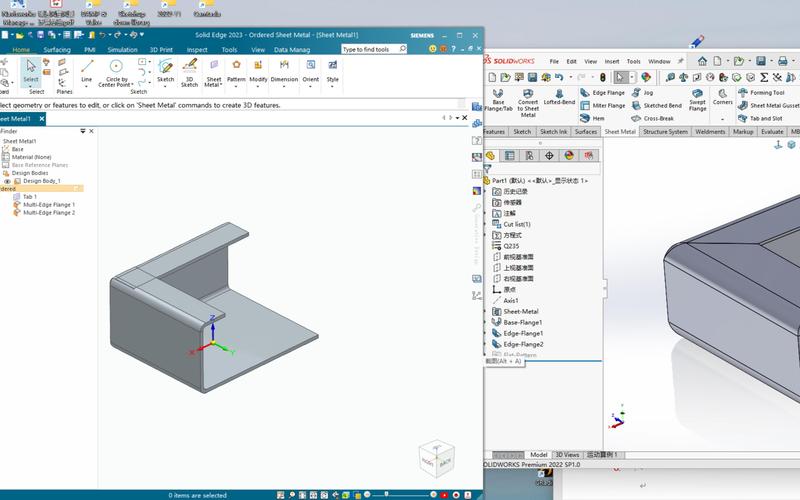
Task: Choose the Circle by Center Point tool
Action: 116,72
